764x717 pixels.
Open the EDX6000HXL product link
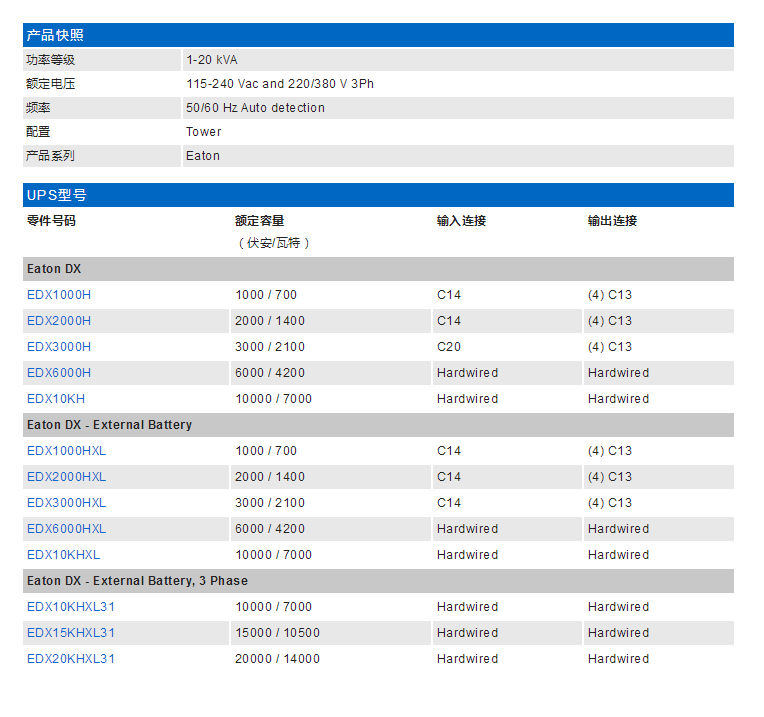tap(67, 529)
